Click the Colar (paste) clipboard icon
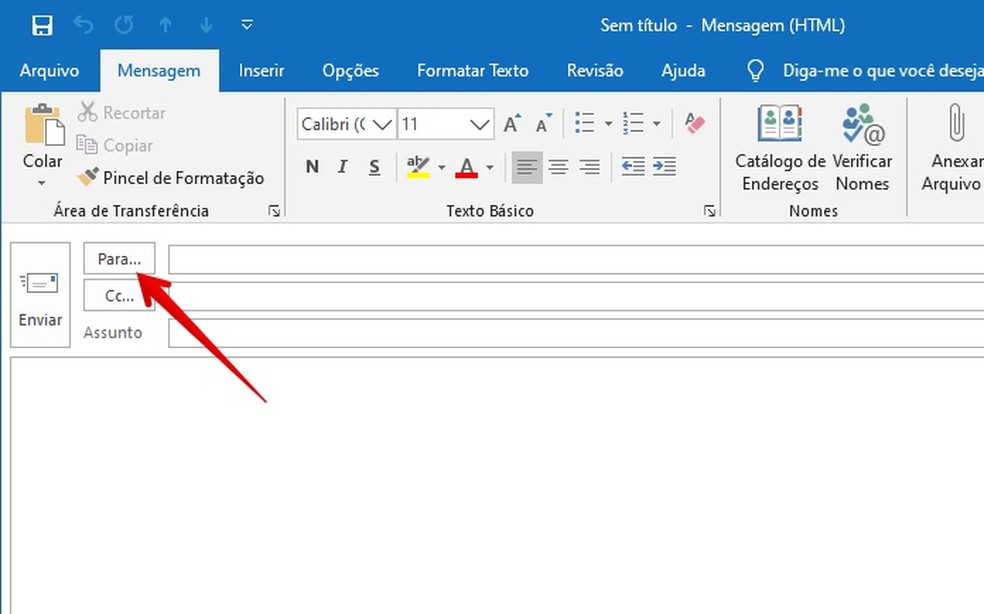 [43, 127]
